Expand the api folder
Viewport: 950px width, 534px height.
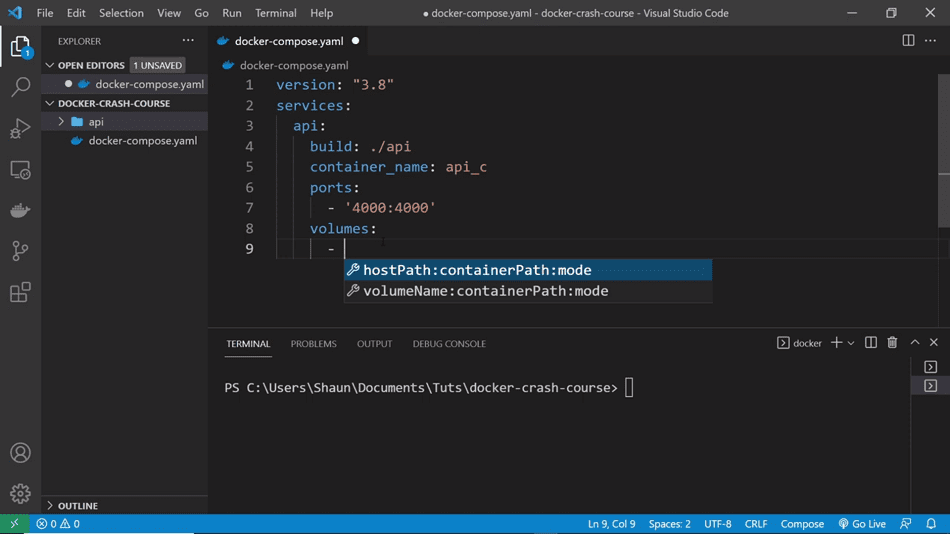tap(61, 122)
